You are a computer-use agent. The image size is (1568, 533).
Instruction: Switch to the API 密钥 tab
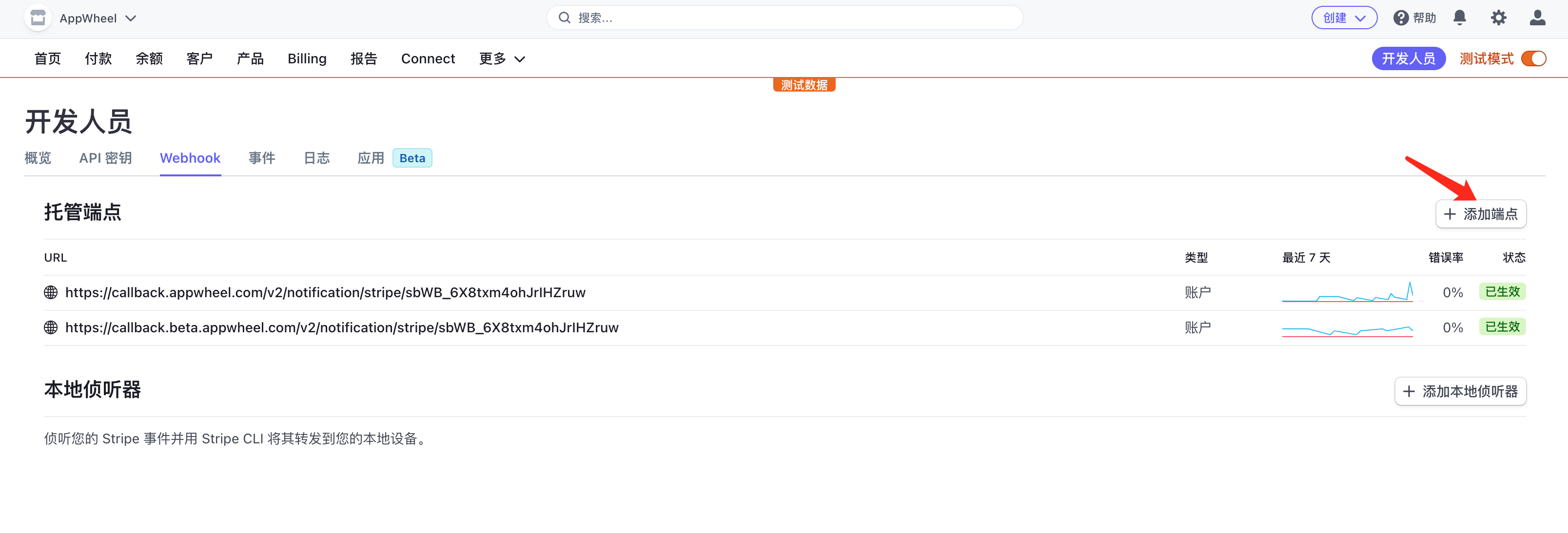click(105, 157)
